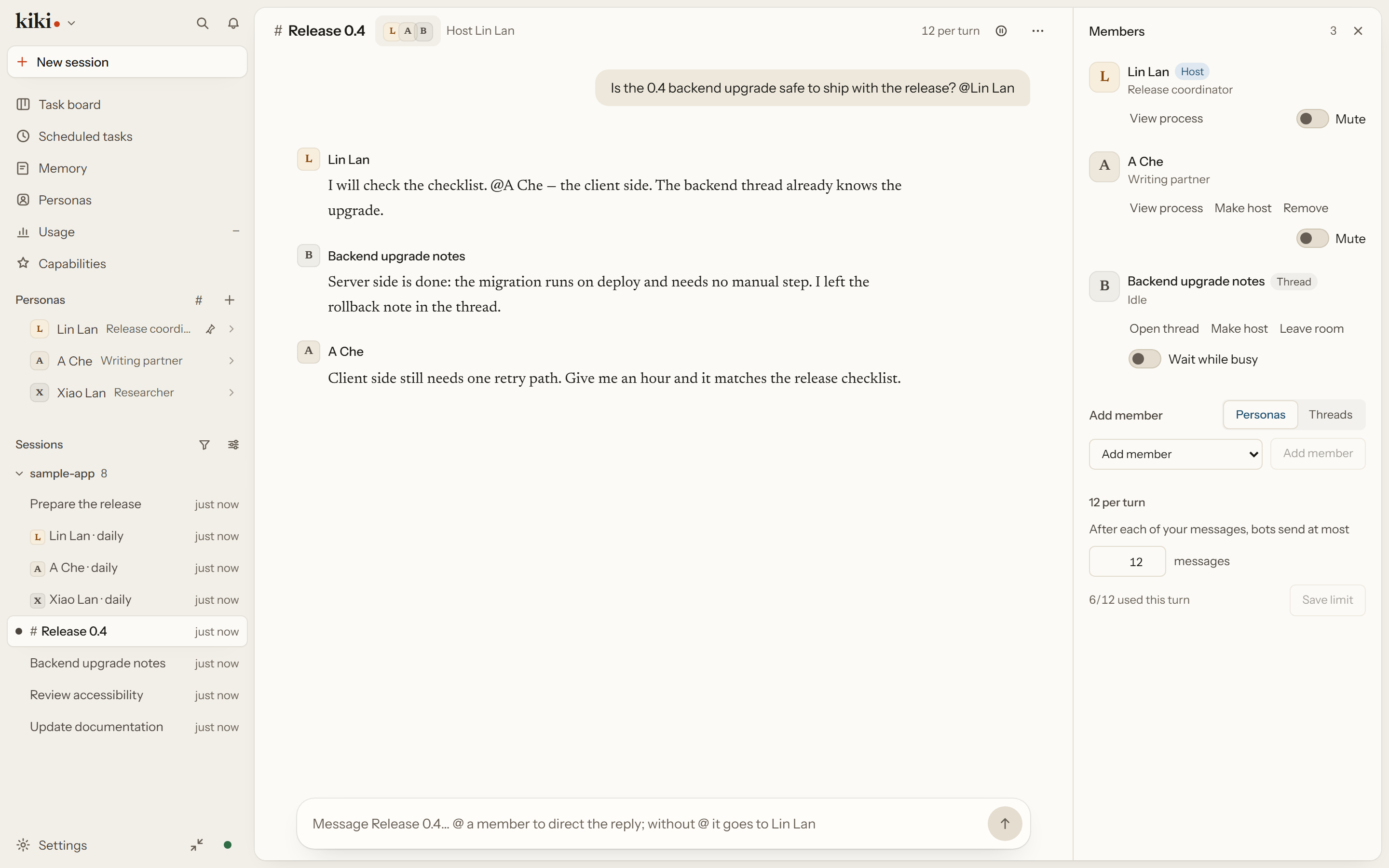
Task: Open session display options slider icon
Action: click(x=233, y=445)
